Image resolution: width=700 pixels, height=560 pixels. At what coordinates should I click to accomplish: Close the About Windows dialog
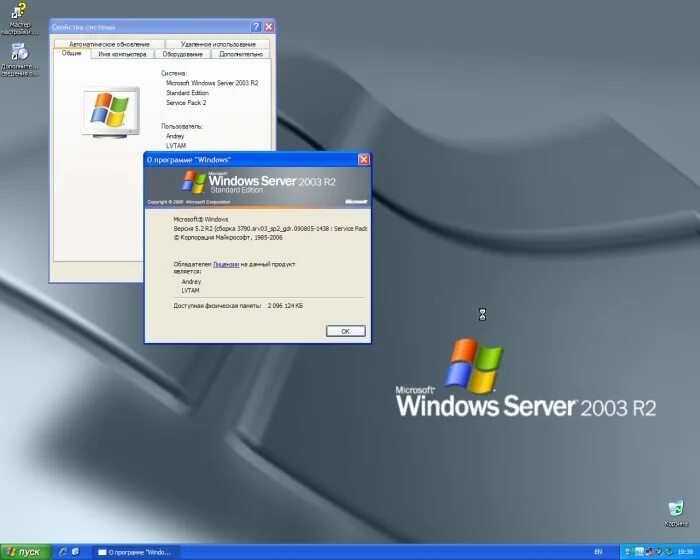364,159
